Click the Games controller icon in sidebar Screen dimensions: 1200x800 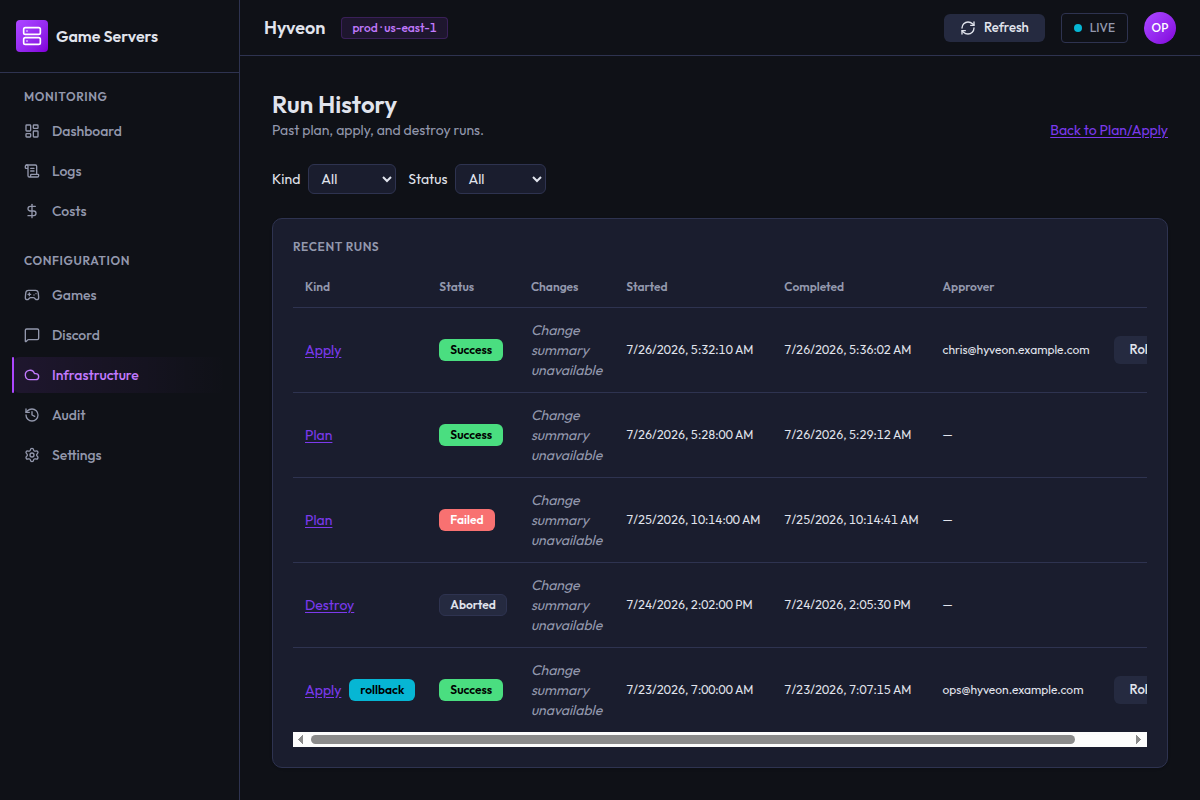pos(32,295)
